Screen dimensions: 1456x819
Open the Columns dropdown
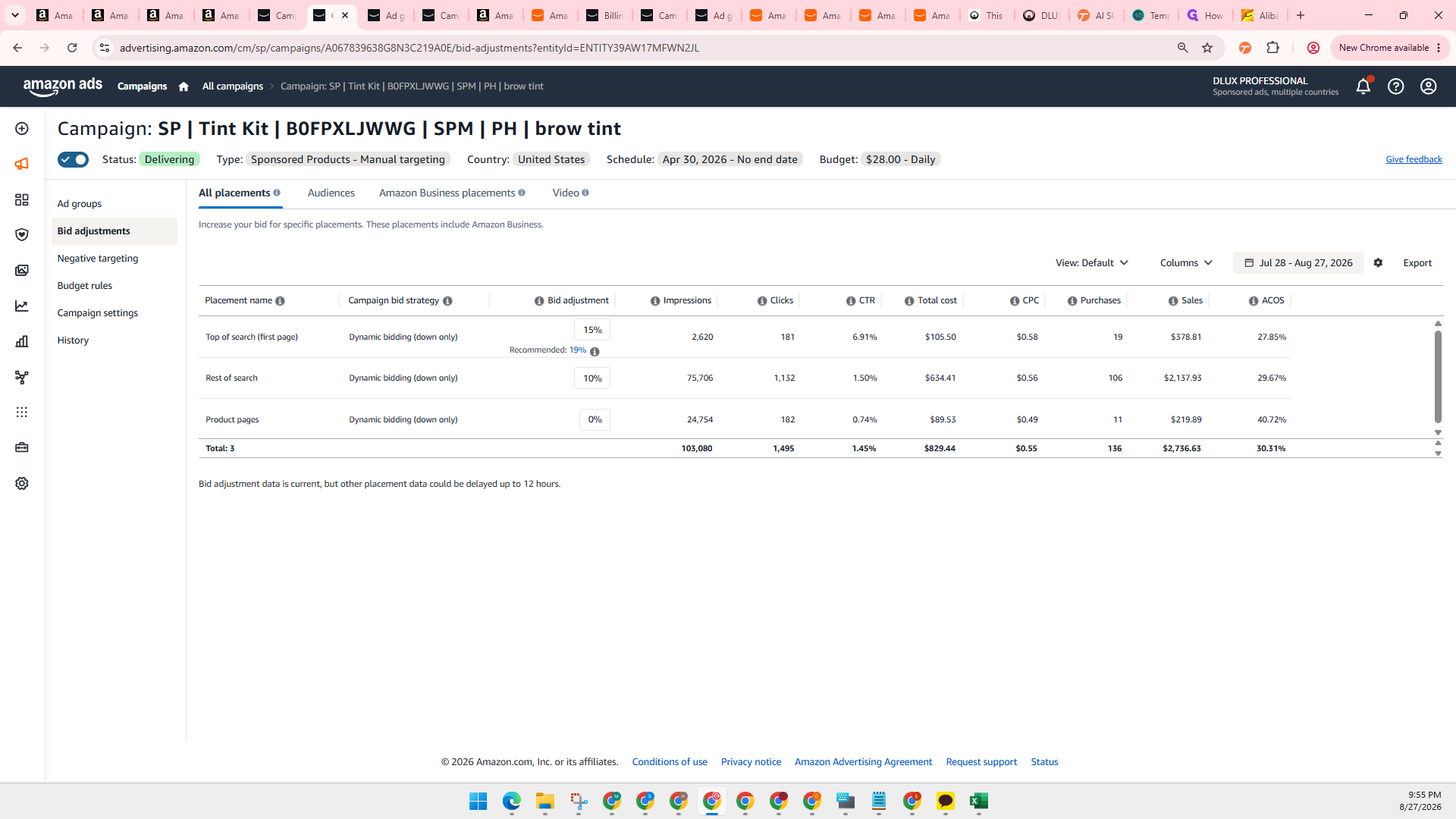(x=1186, y=263)
